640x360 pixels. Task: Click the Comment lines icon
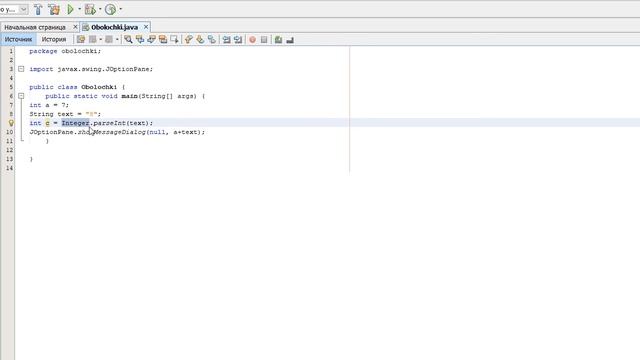coord(278,40)
